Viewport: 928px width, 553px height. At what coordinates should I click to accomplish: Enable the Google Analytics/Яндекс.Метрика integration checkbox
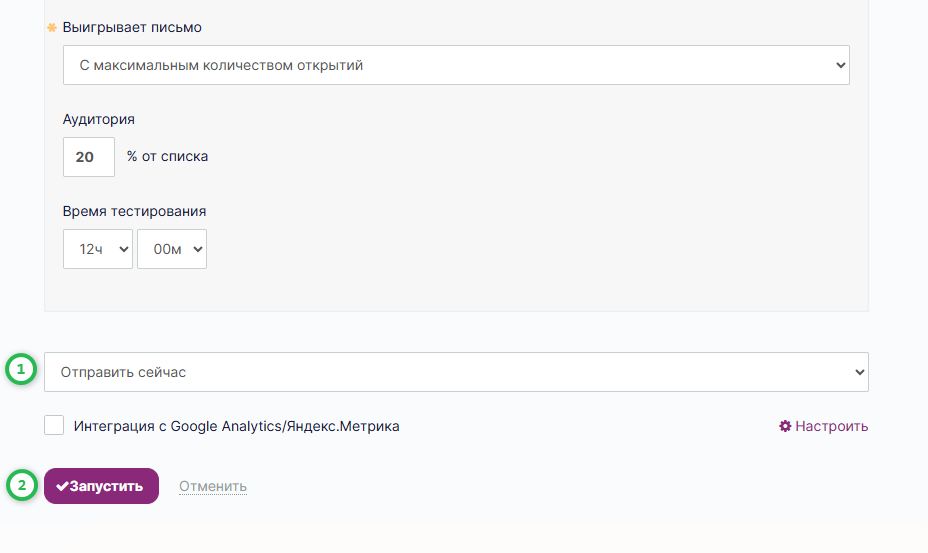54,426
